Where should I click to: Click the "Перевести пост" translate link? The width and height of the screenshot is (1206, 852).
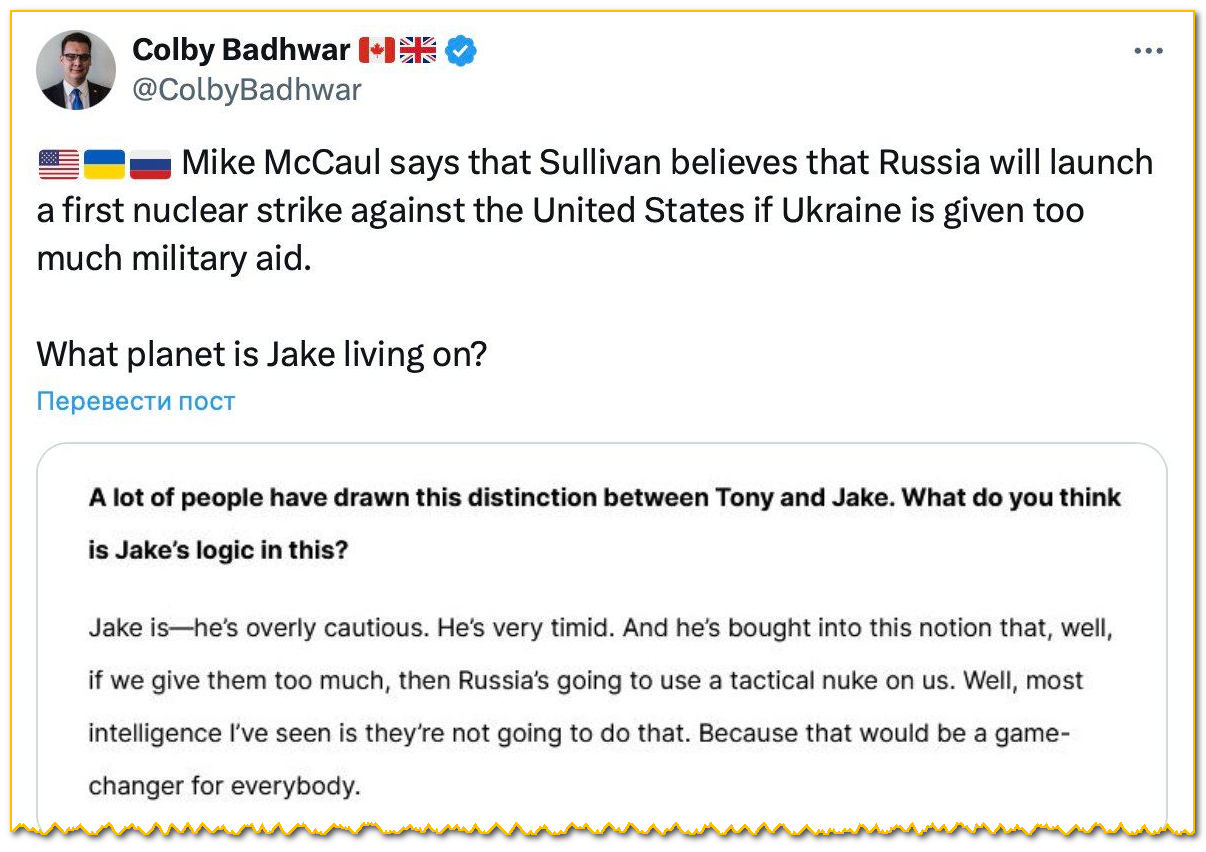coord(136,401)
